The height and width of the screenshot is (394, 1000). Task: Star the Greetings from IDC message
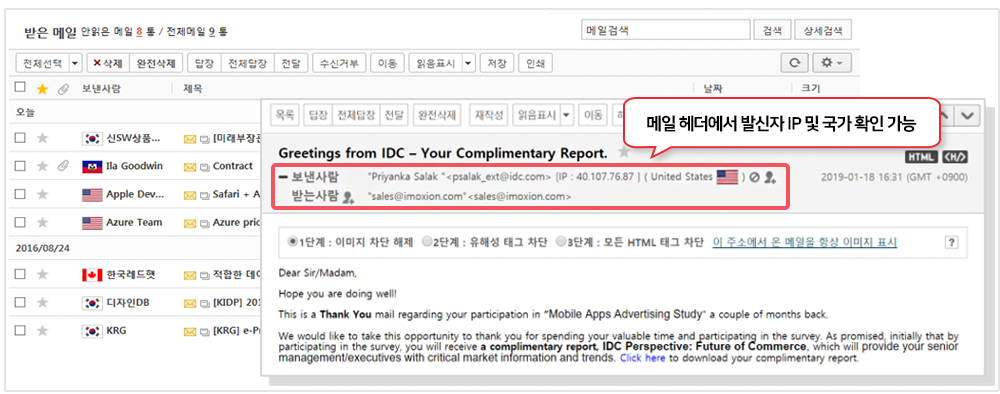[624, 152]
